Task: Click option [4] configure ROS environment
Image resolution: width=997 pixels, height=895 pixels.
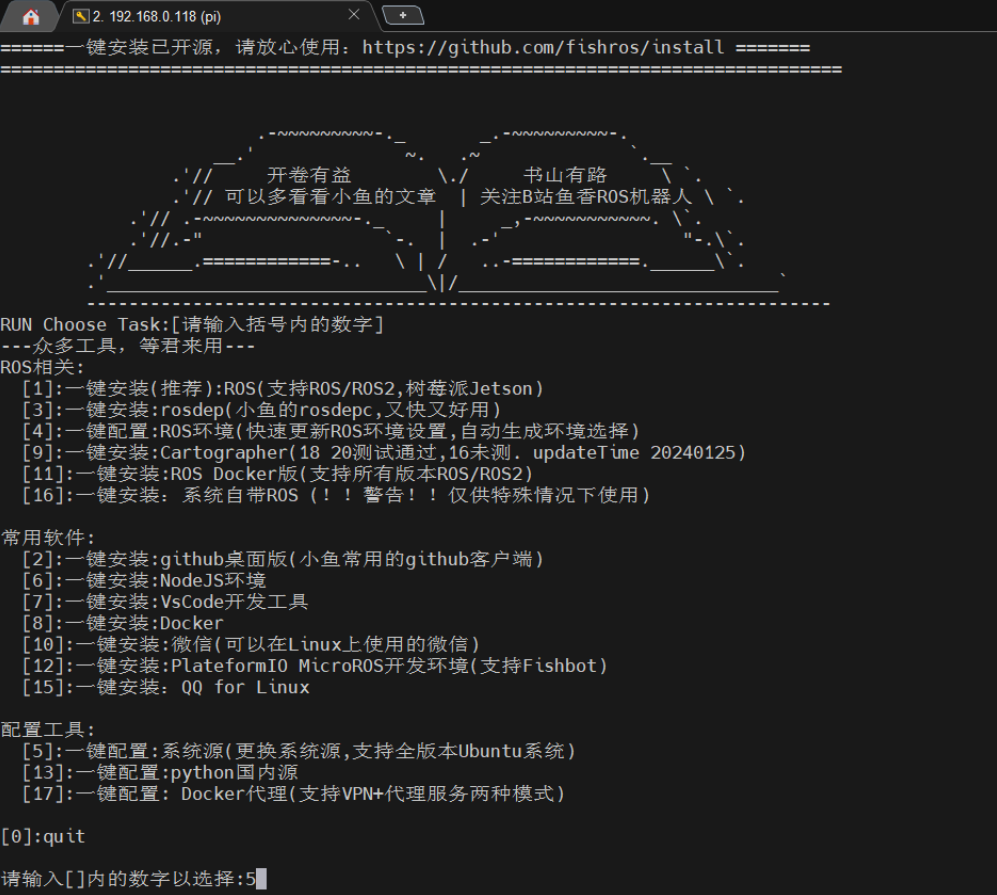Action: (x=331, y=431)
